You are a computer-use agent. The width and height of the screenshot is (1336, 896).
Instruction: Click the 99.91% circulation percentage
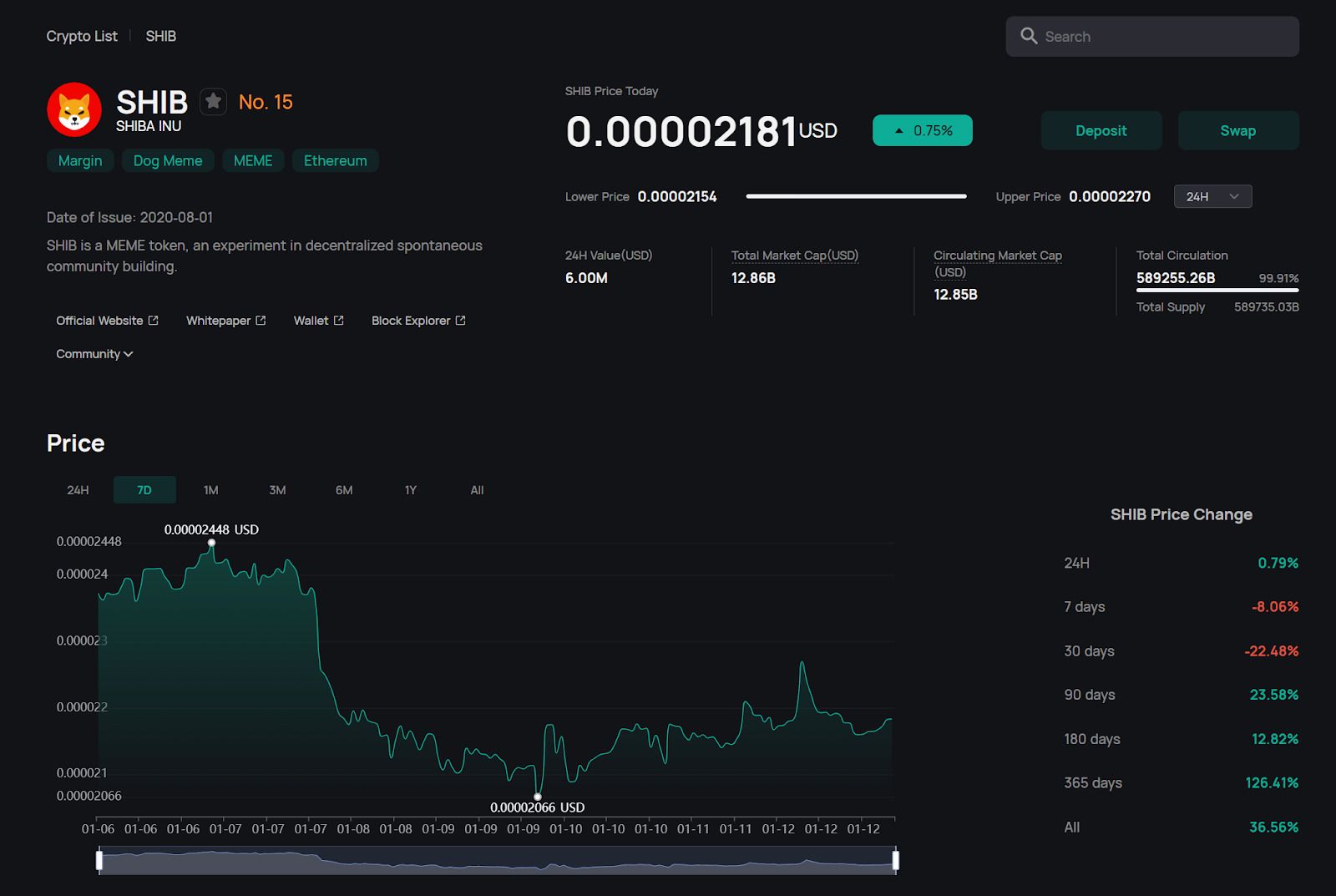coord(1279,278)
